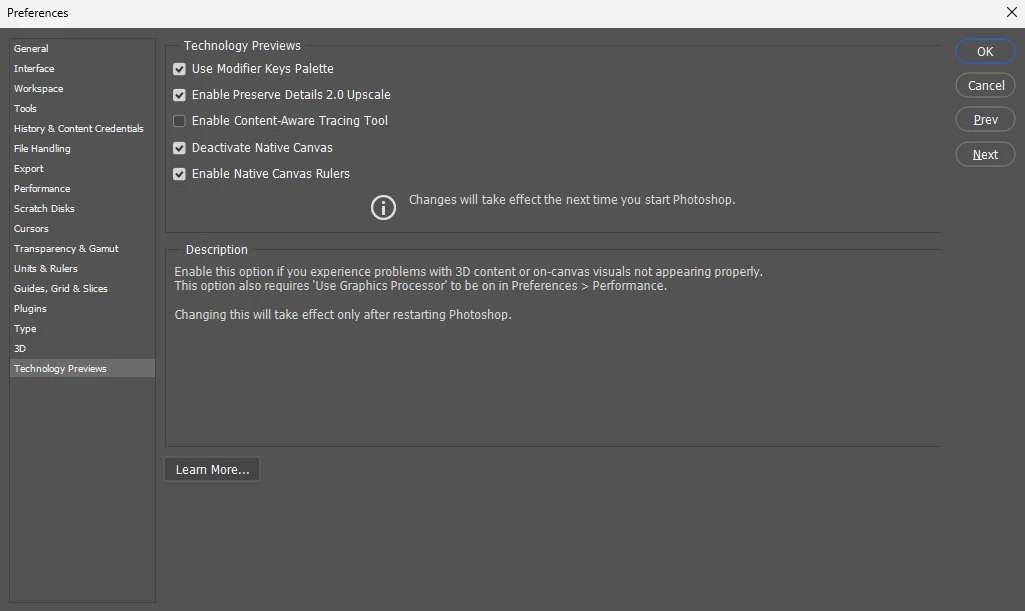Switch to Interface preferences
This screenshot has height=611, width=1025.
pyautogui.click(x=82, y=69)
